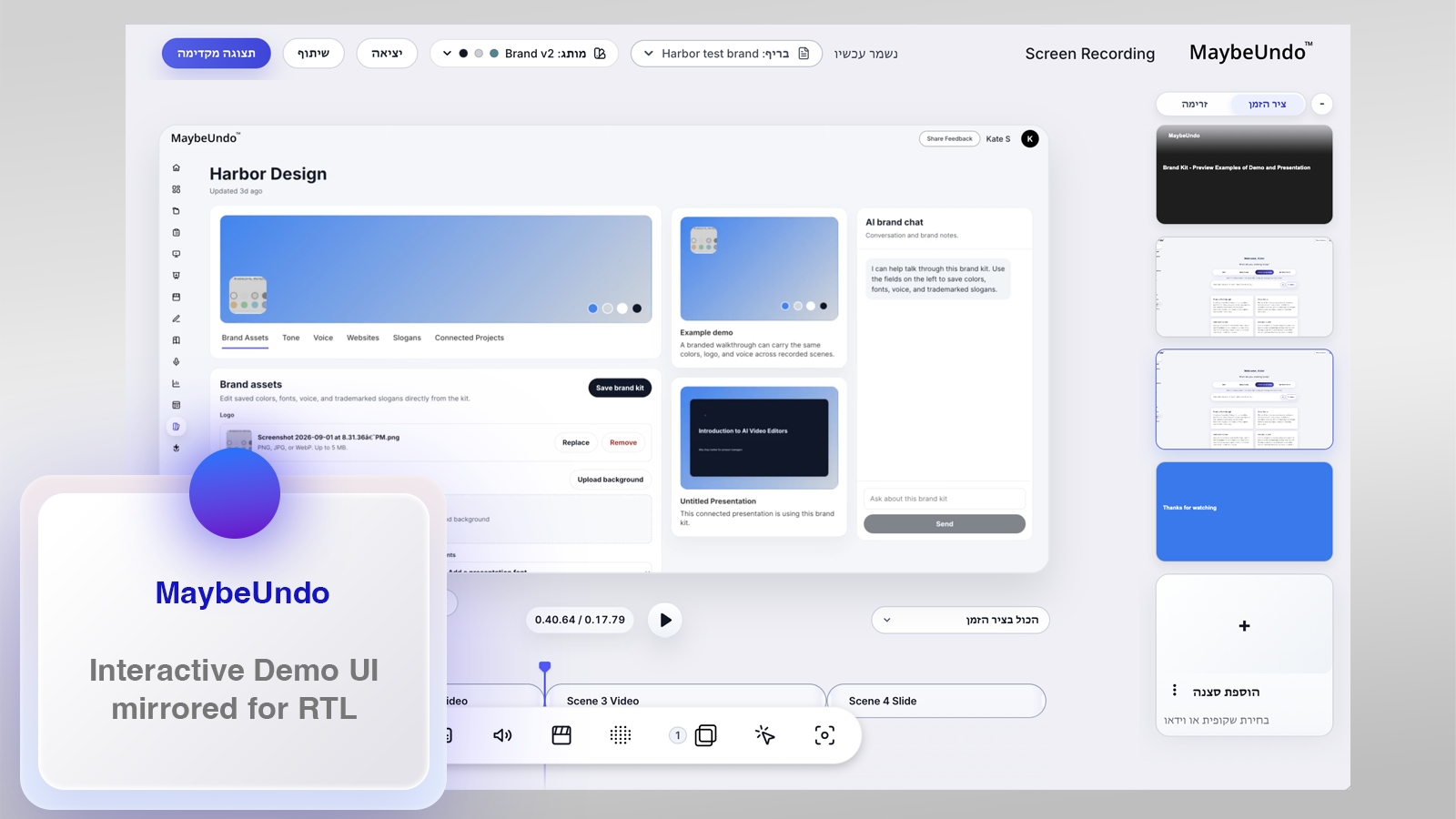Viewport: 1456px width, 819px height.
Task: Play the recording with the play button
Action: pos(665,620)
